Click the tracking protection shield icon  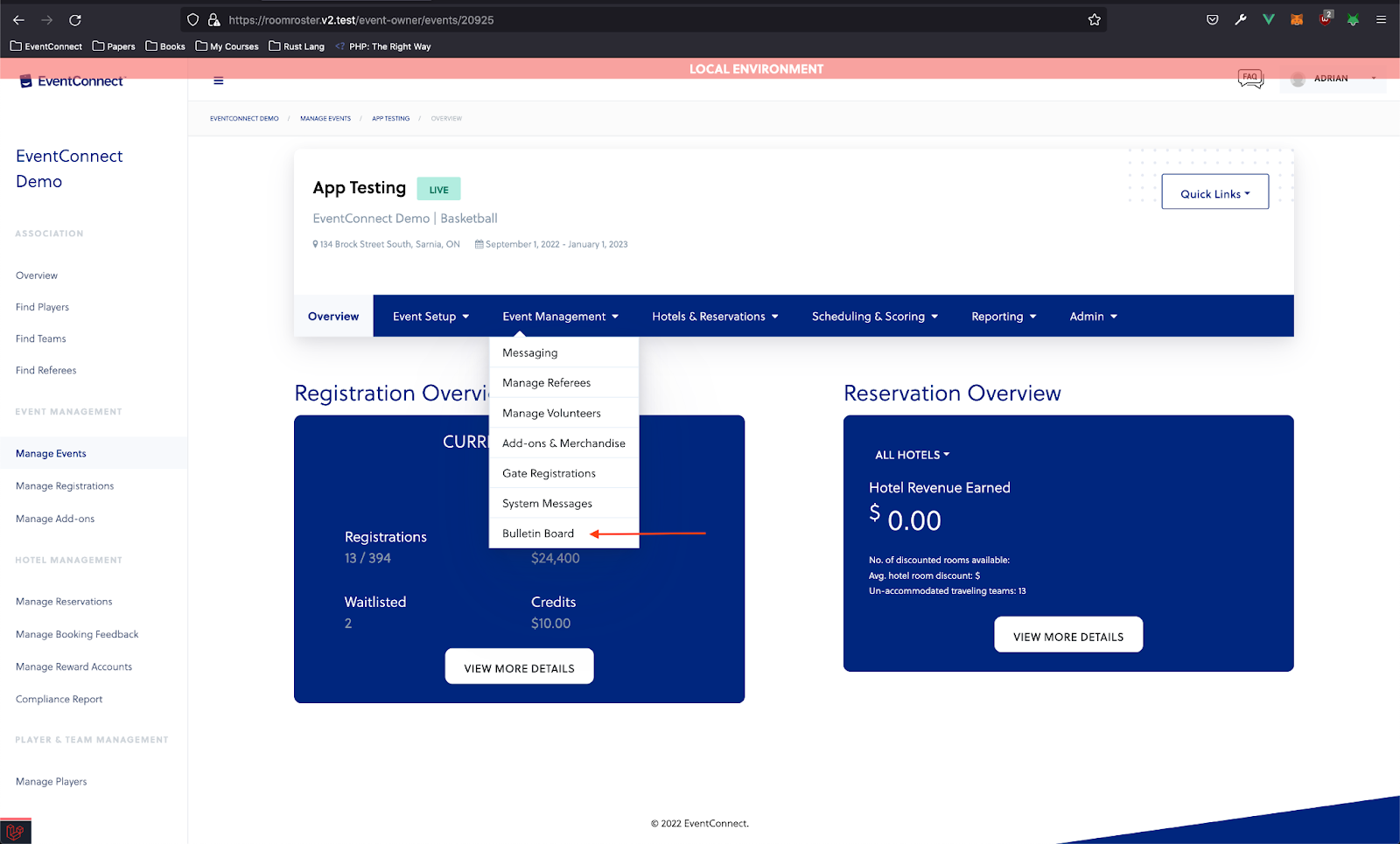click(192, 19)
